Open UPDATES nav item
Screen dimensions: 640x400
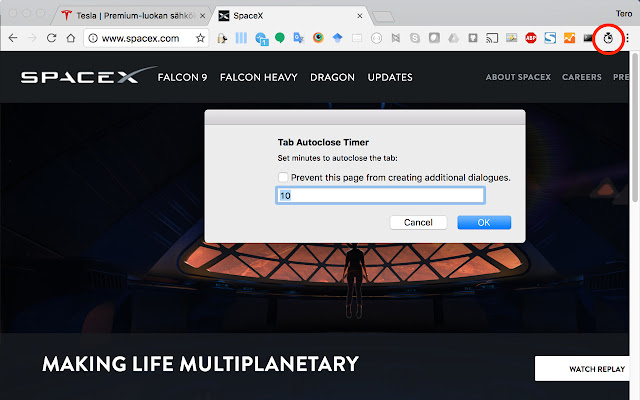pos(390,77)
